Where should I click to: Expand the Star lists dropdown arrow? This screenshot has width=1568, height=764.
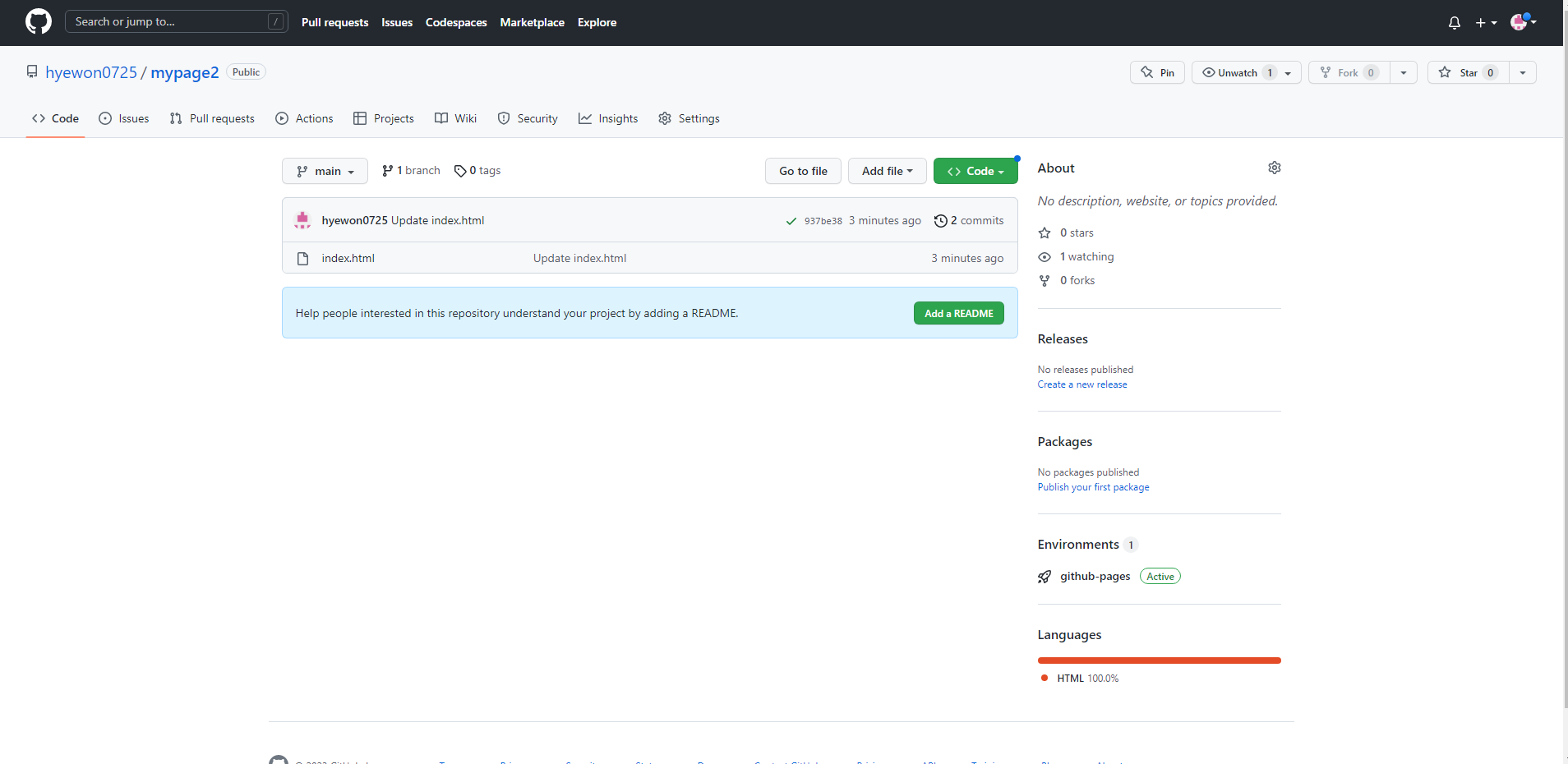coord(1523,72)
